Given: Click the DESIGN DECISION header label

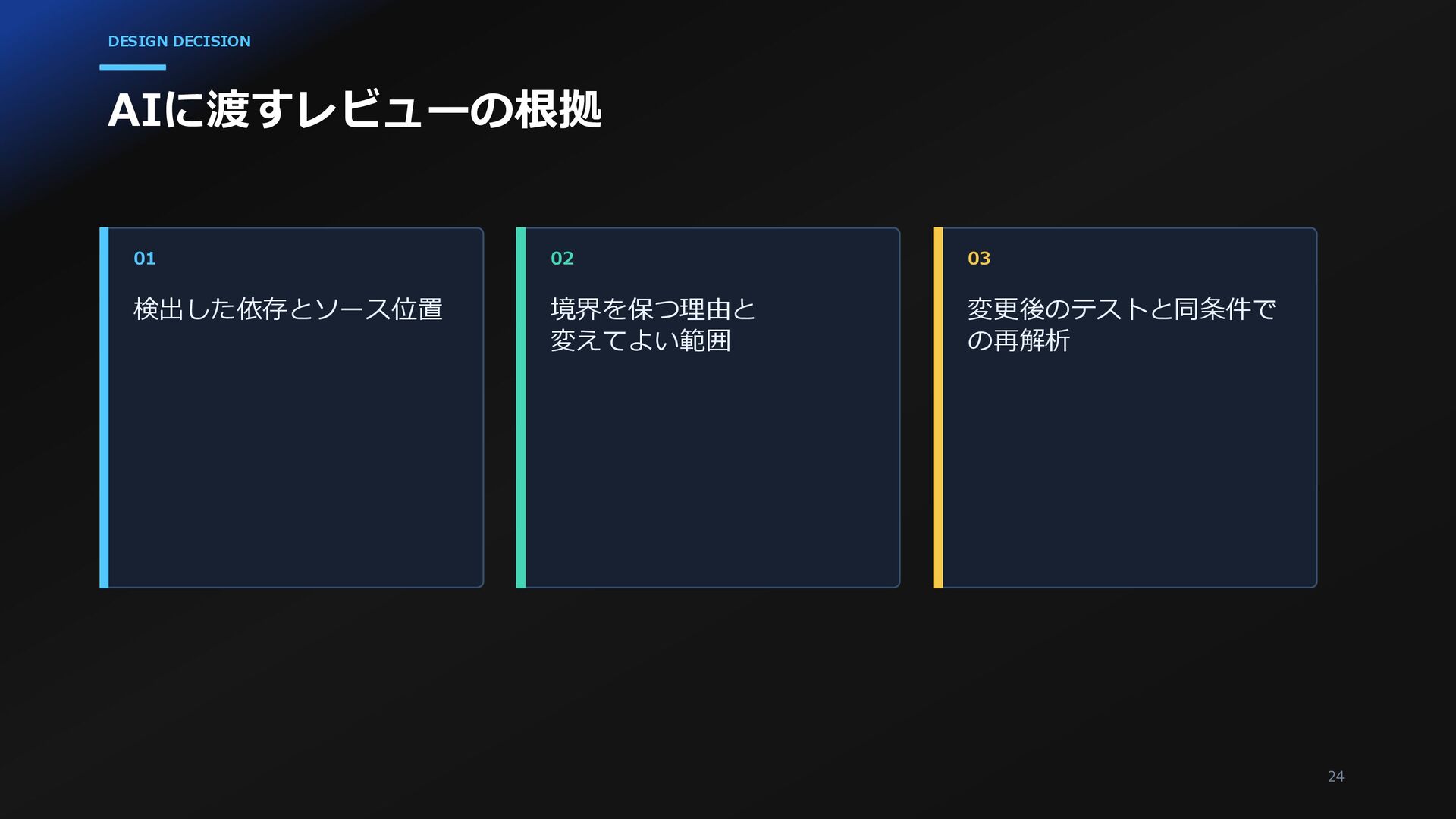Looking at the screenshot, I should (179, 42).
